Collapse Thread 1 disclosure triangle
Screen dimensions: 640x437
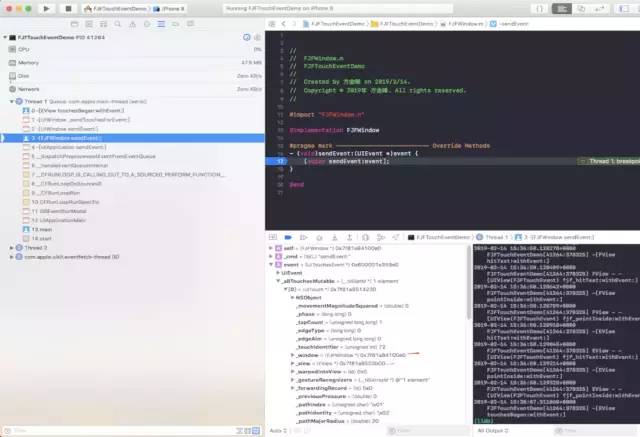[12, 101]
